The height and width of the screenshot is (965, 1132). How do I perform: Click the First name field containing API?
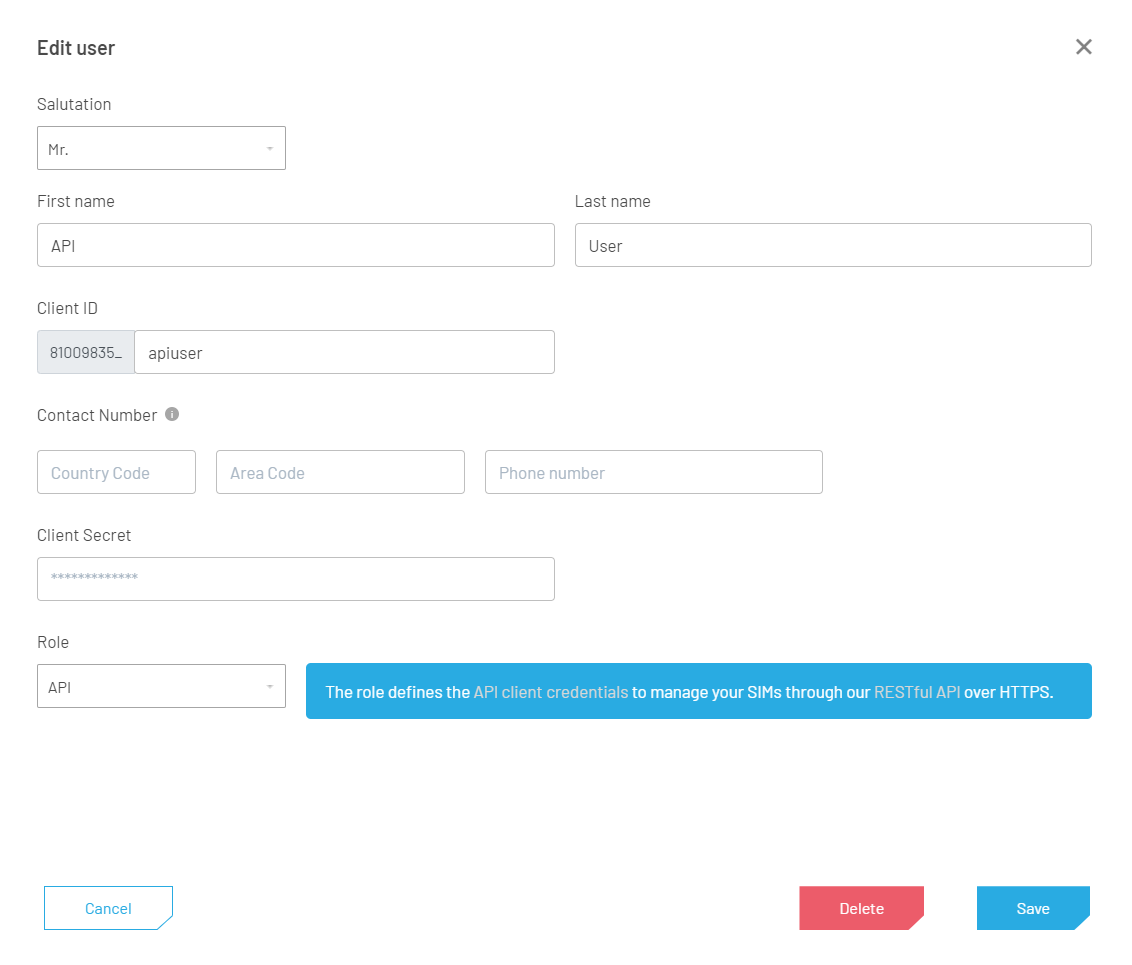click(295, 245)
